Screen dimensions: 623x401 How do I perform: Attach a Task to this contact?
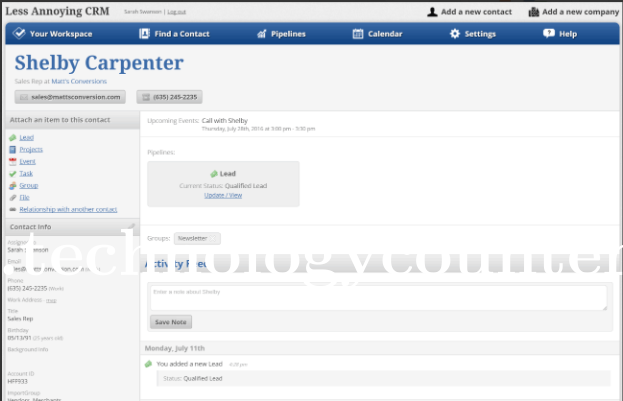point(26,173)
